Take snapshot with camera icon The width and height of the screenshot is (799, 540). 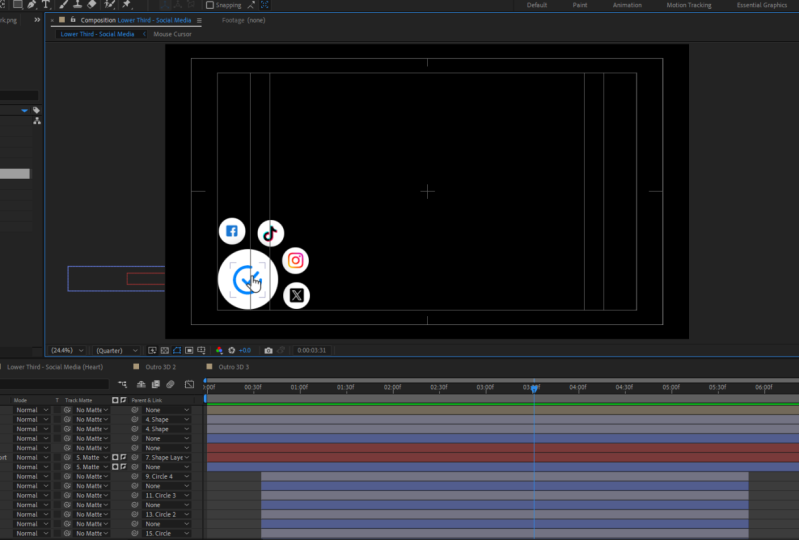pos(269,350)
